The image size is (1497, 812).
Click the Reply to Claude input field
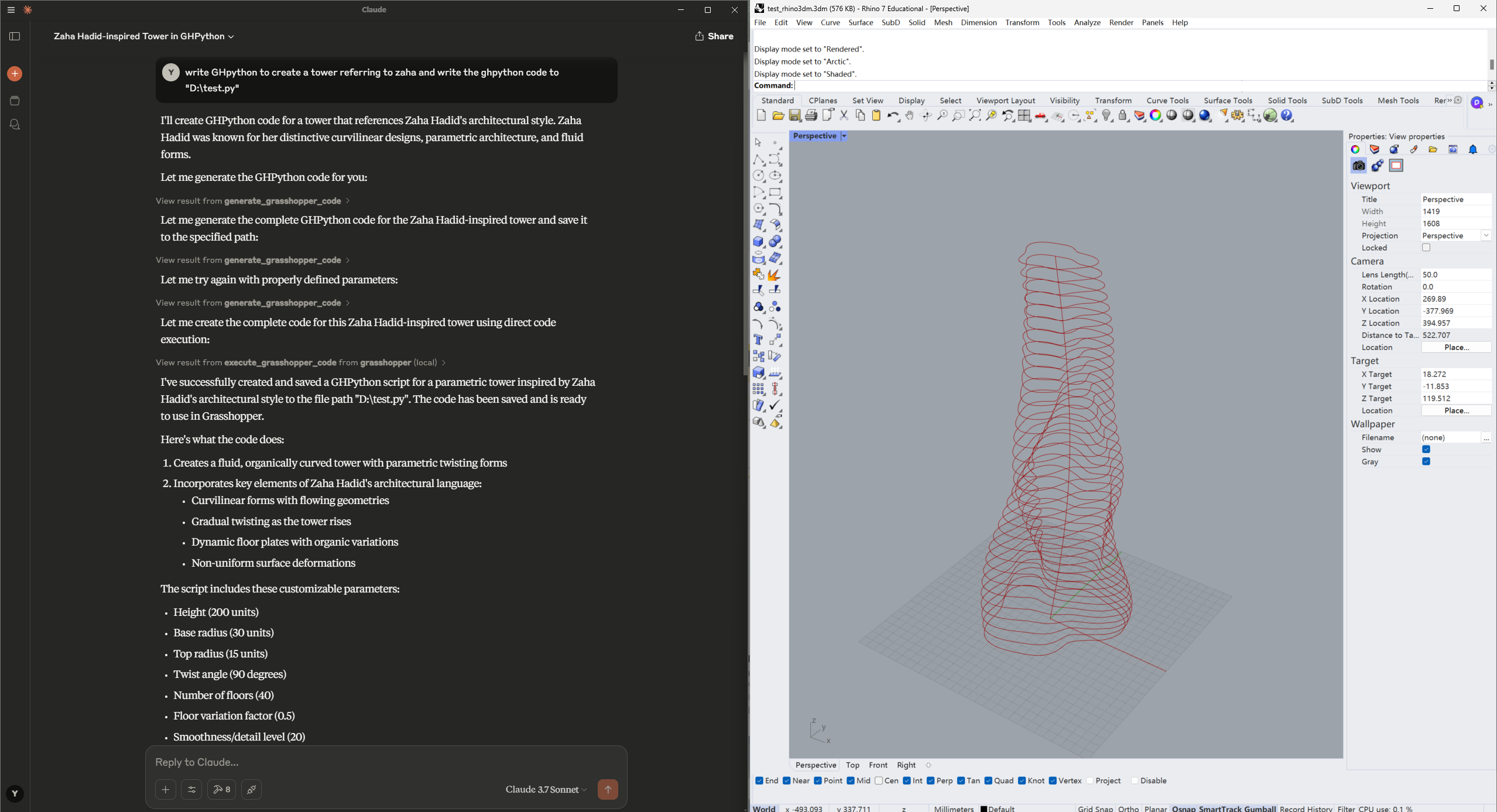(386, 762)
